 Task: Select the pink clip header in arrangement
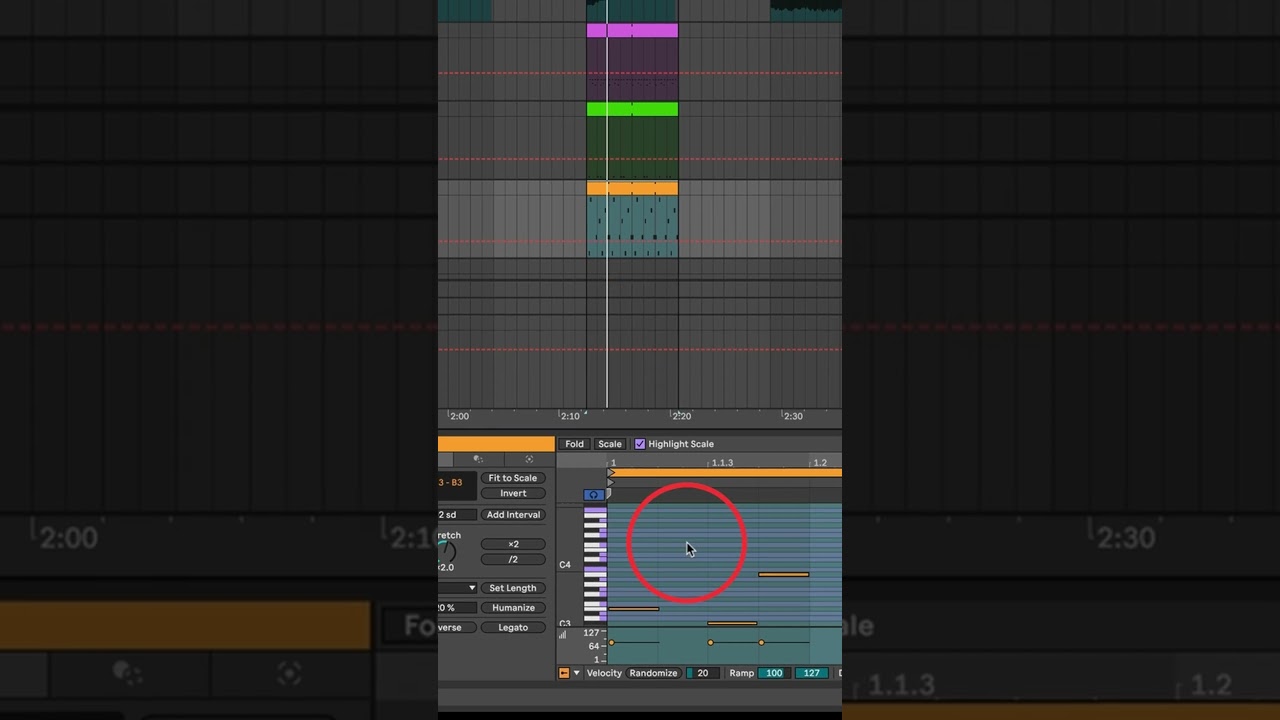tap(632, 31)
